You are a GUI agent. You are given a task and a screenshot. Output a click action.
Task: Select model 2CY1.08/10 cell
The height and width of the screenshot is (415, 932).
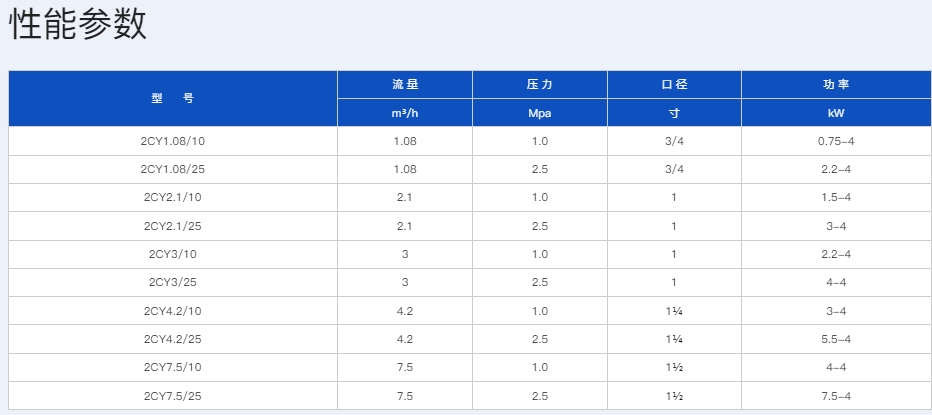point(173,141)
